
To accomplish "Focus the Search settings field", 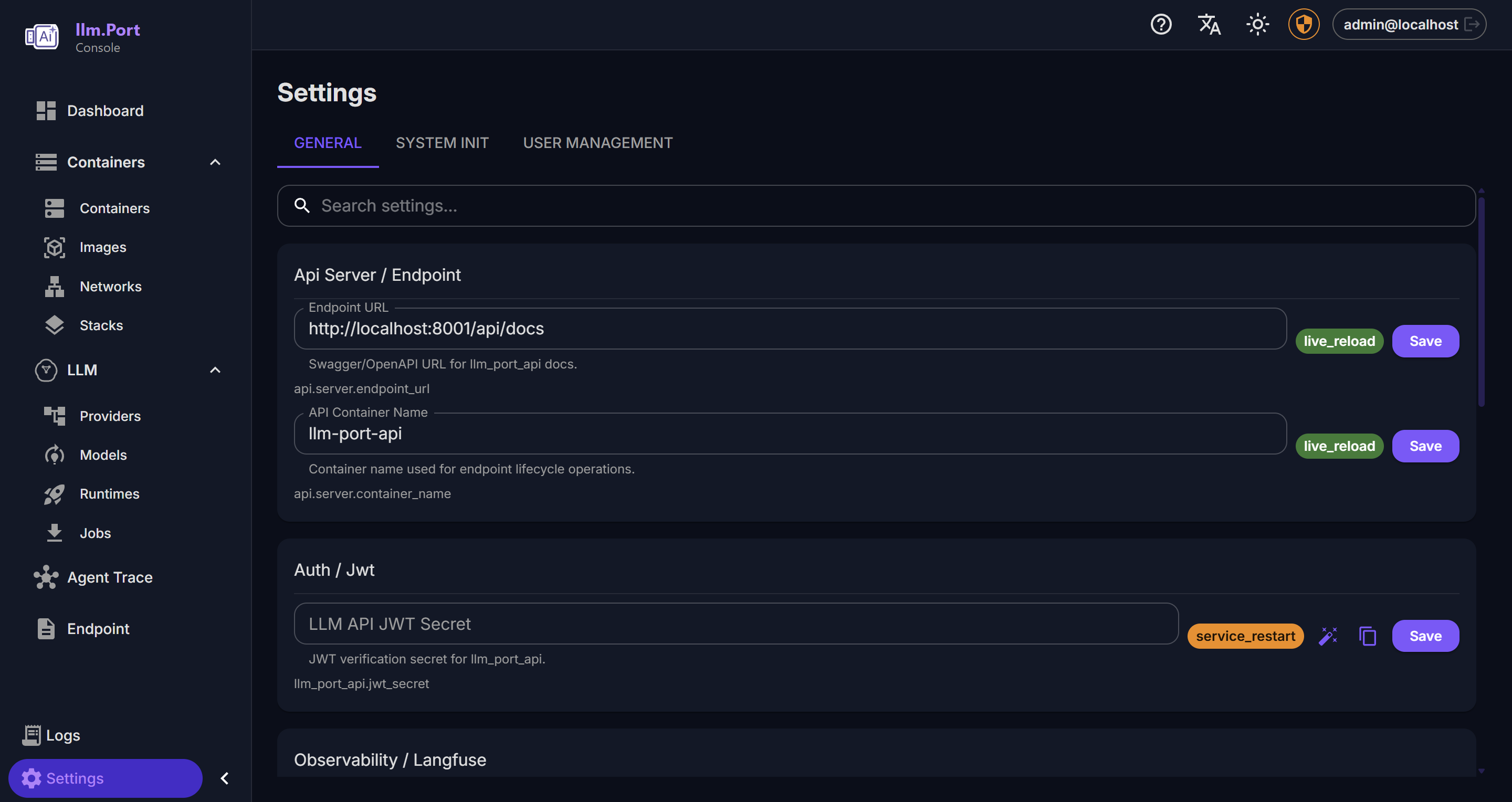I will point(876,206).
